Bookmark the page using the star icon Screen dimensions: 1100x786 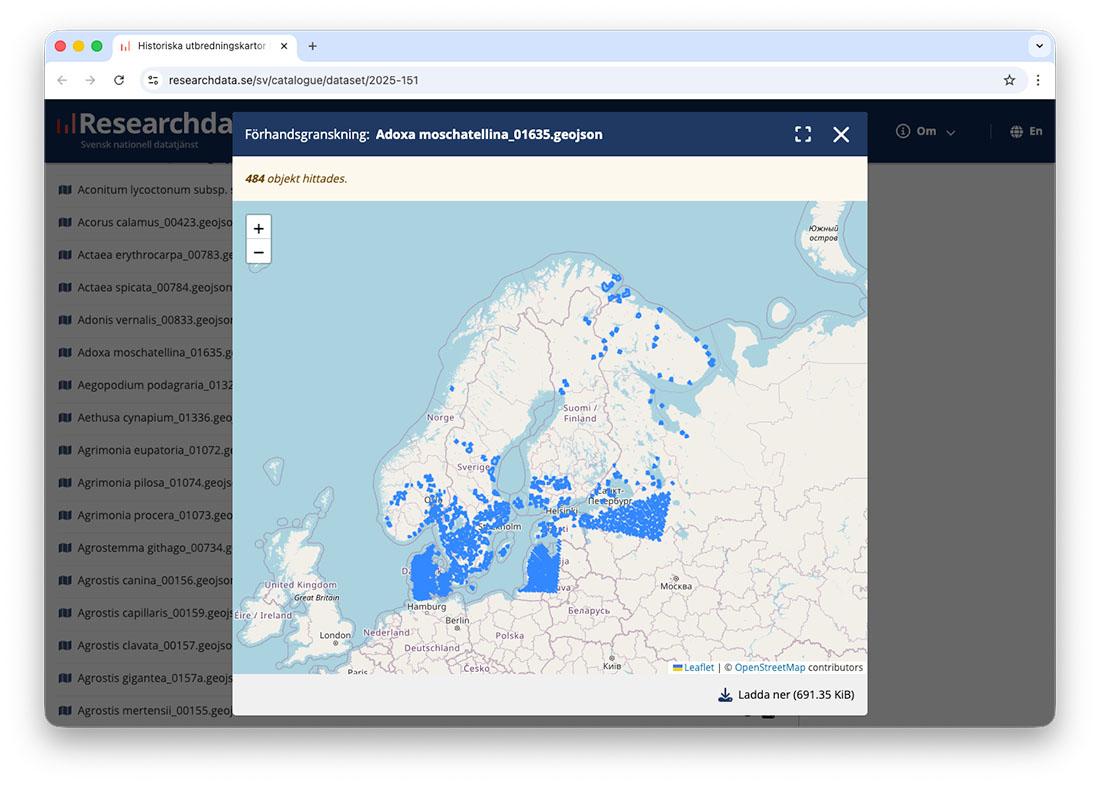coord(1010,80)
